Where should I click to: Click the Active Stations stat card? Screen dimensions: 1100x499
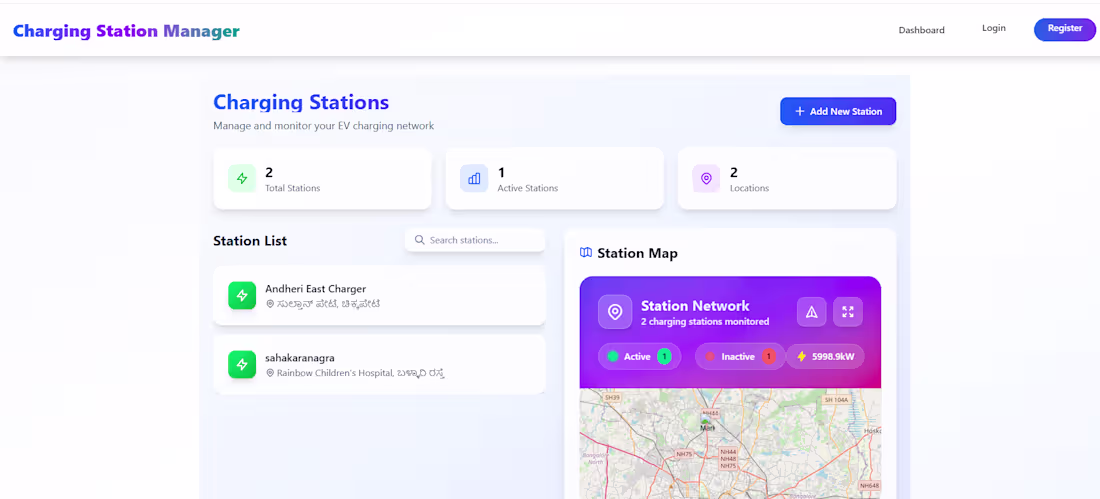[x=554, y=178]
